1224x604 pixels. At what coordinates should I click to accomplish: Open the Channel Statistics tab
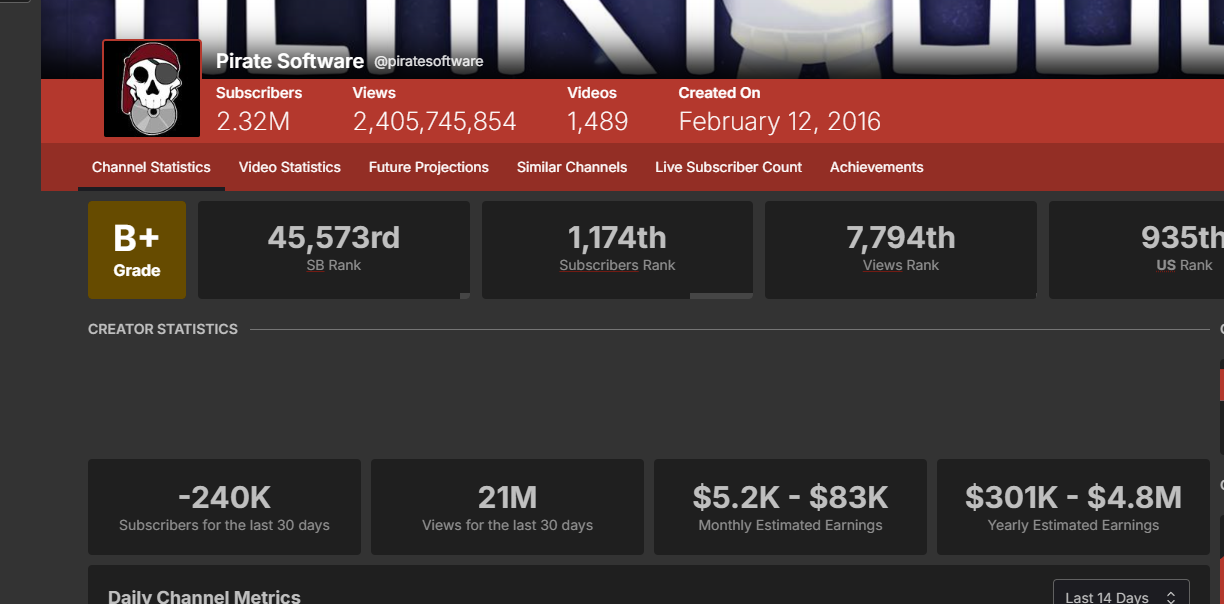(151, 167)
